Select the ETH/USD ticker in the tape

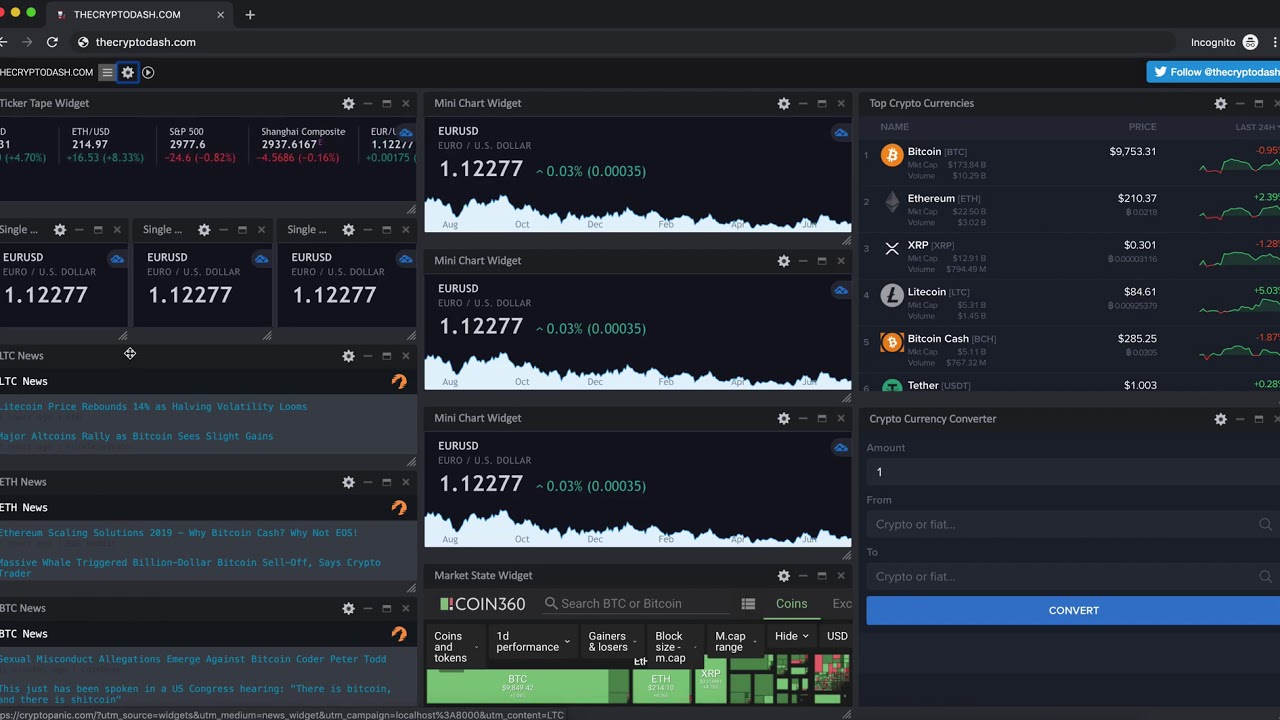[x=106, y=145]
